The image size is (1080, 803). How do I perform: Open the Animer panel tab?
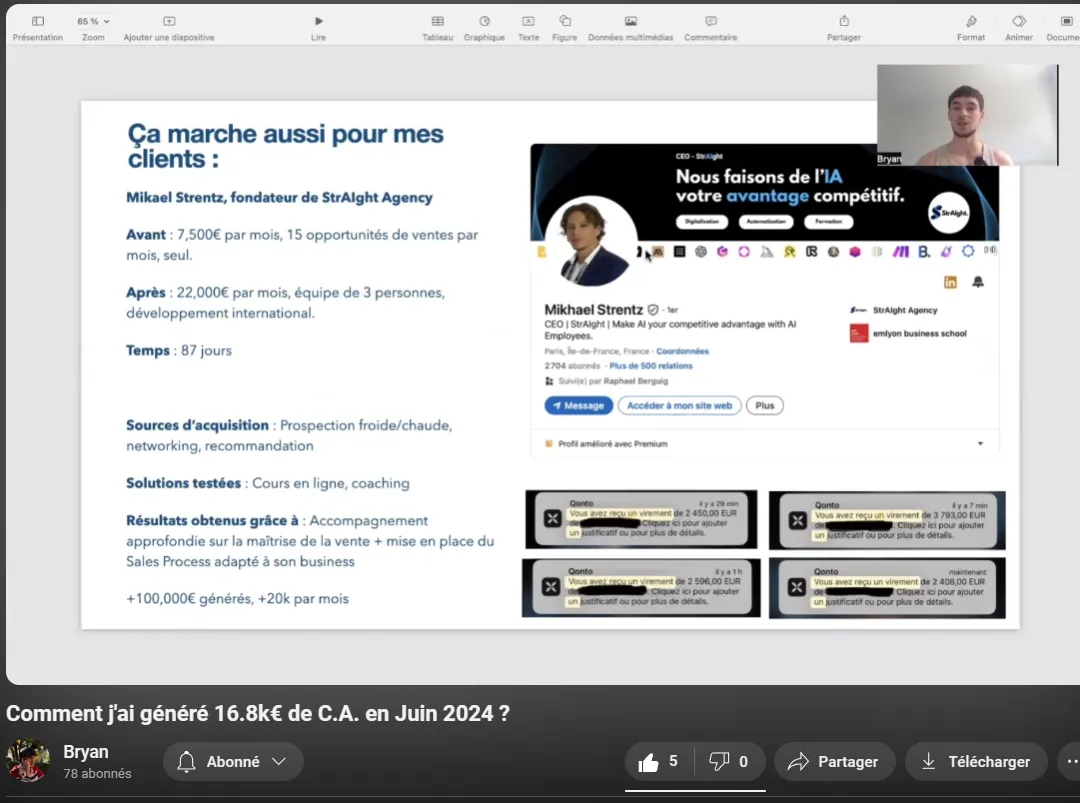(1018, 21)
